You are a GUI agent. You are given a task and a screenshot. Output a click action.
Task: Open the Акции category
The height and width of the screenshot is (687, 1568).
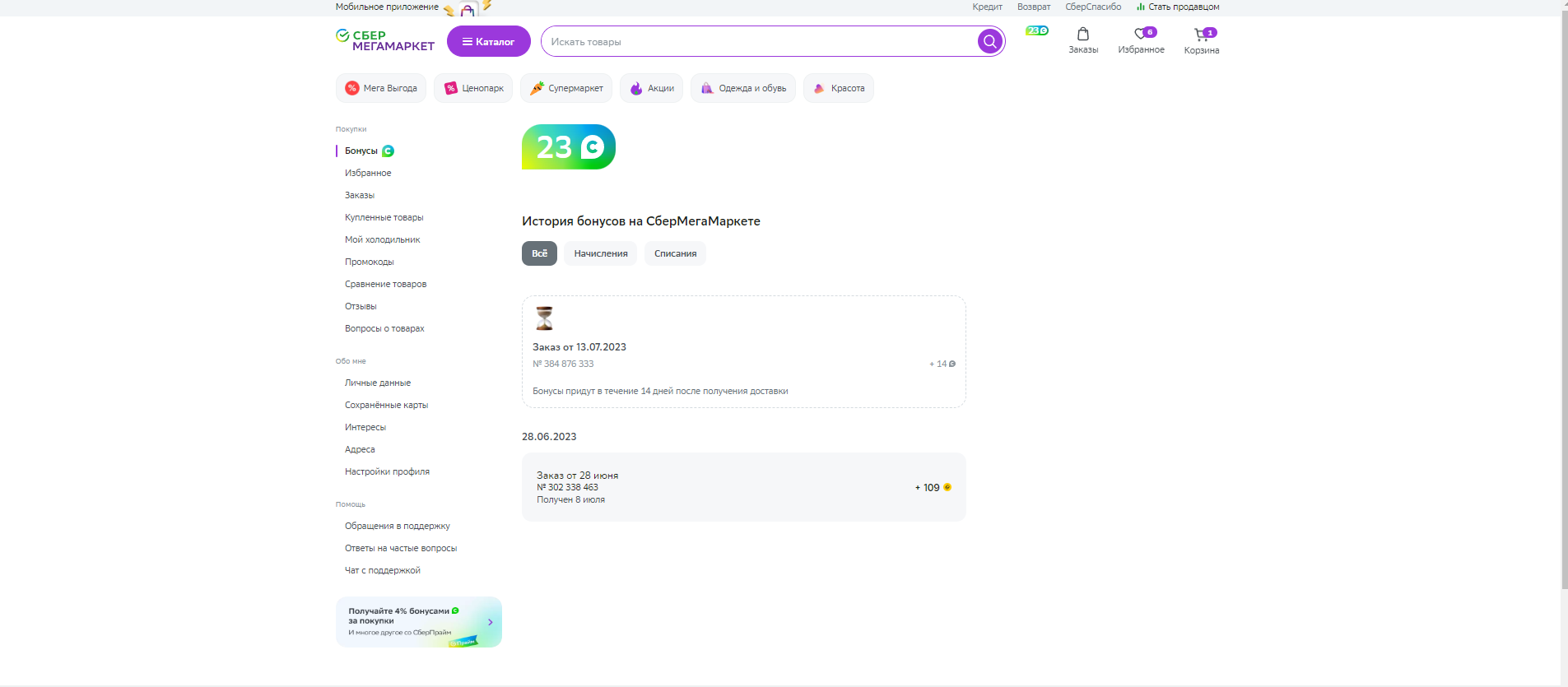click(x=652, y=88)
